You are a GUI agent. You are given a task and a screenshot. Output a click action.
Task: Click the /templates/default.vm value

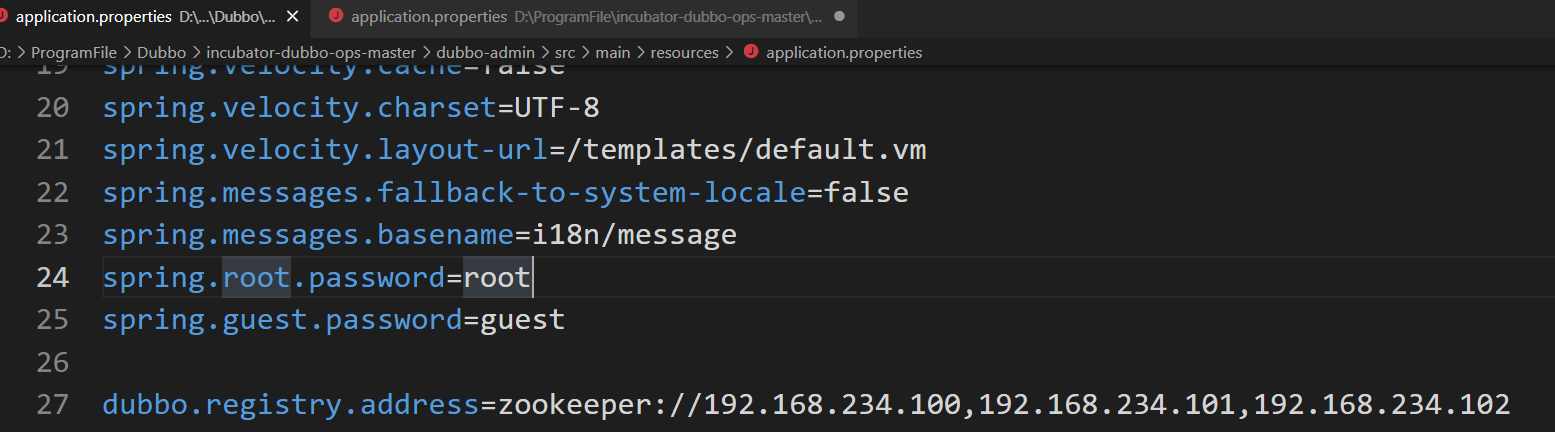pos(747,150)
